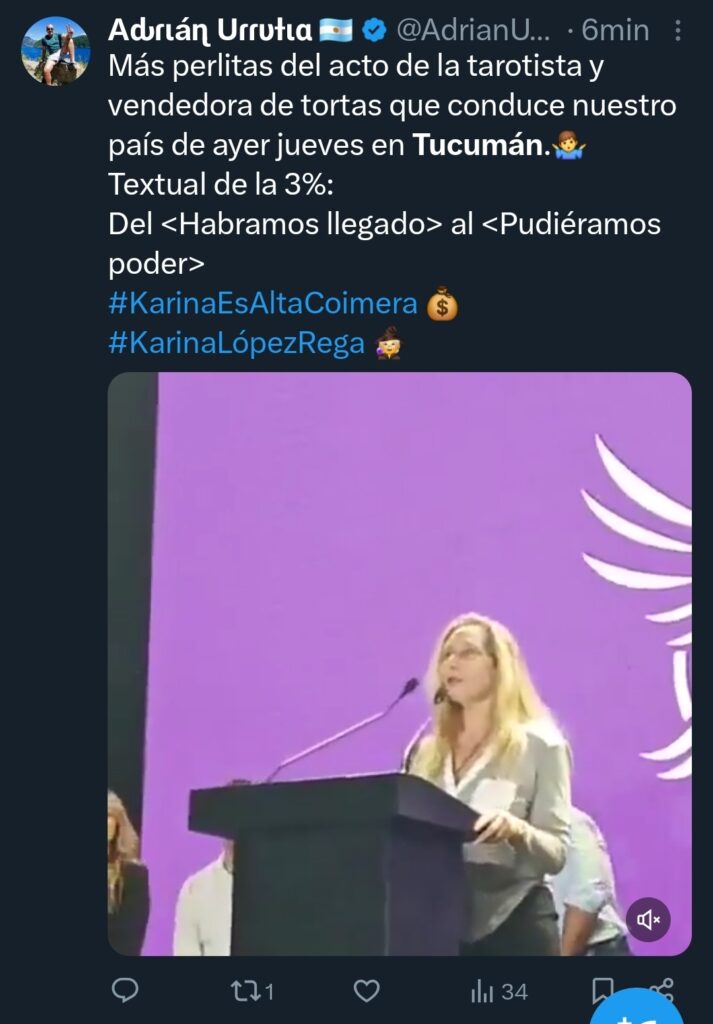
Task: Tap the retweet count number 1
Action: [x=268, y=993]
